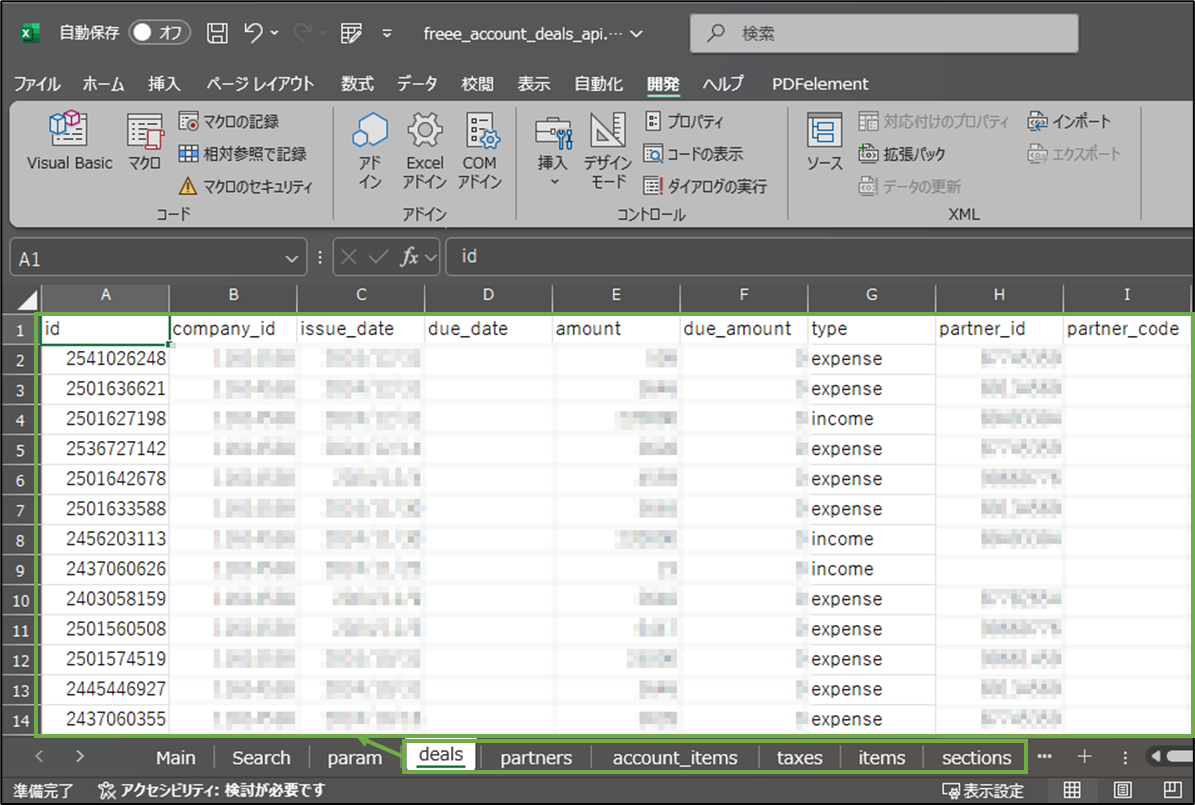The height and width of the screenshot is (805, 1195).
Task: Select column header G
Action: pos(871,295)
